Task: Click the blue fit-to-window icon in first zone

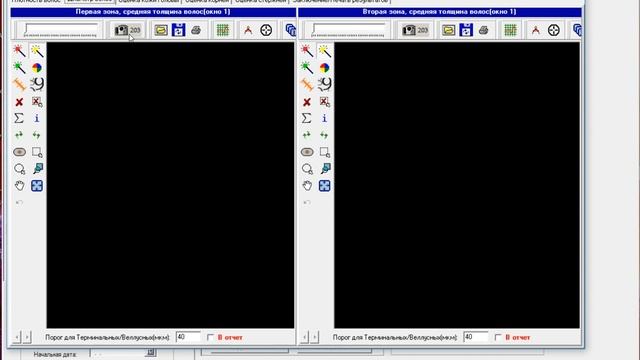Action: click(x=37, y=186)
